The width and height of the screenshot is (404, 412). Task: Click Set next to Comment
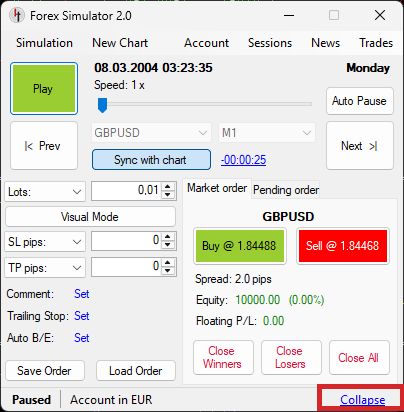(x=82, y=294)
